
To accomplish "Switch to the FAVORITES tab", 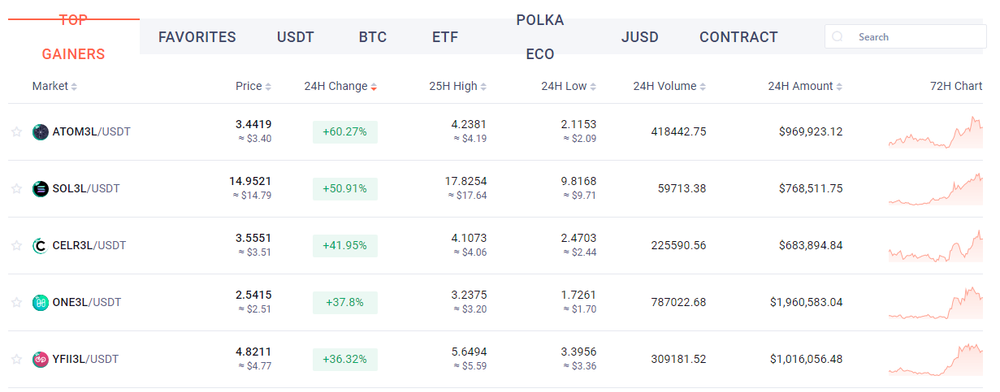I will (197, 37).
